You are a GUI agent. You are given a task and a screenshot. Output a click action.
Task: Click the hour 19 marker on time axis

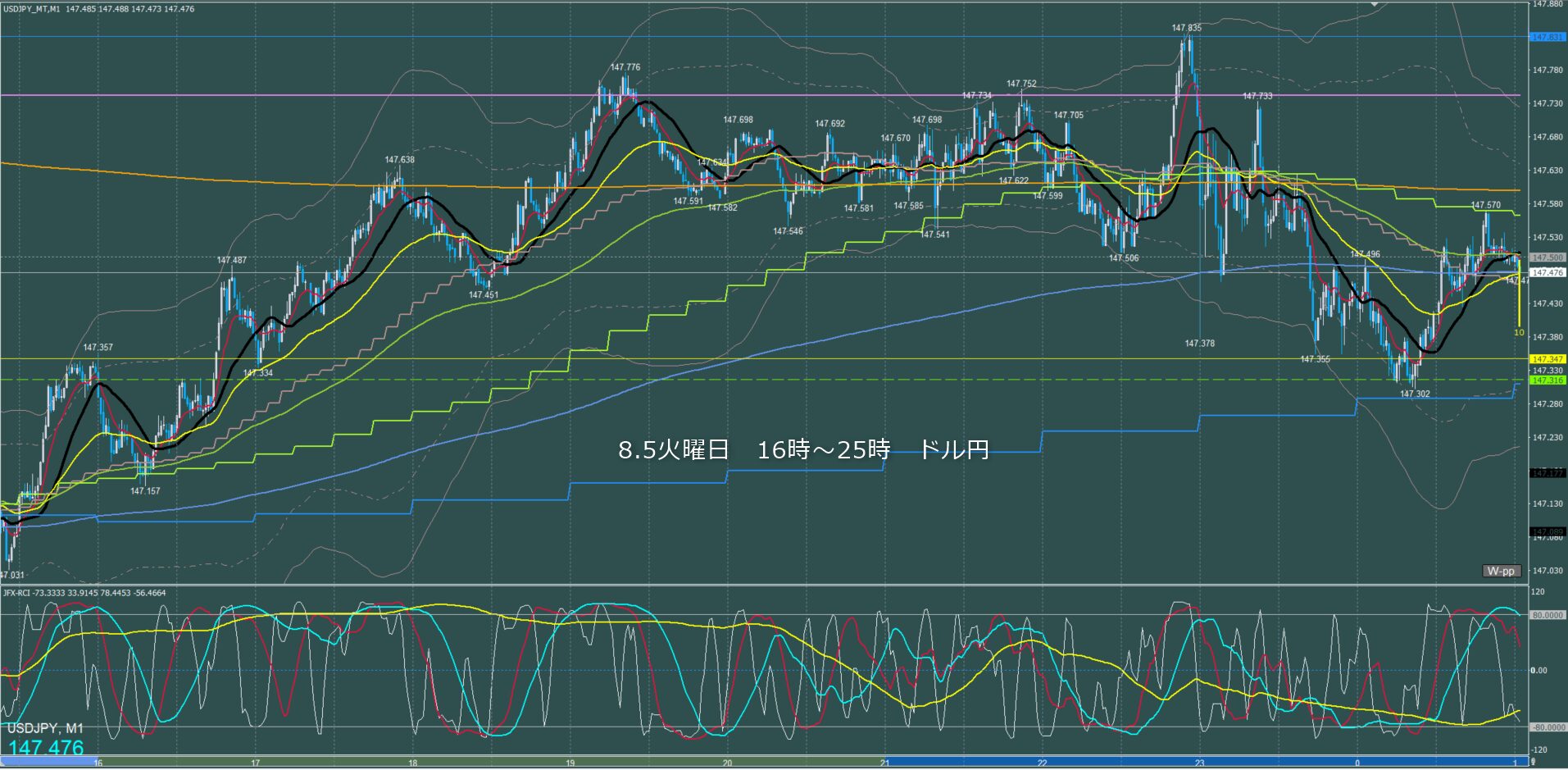570,763
